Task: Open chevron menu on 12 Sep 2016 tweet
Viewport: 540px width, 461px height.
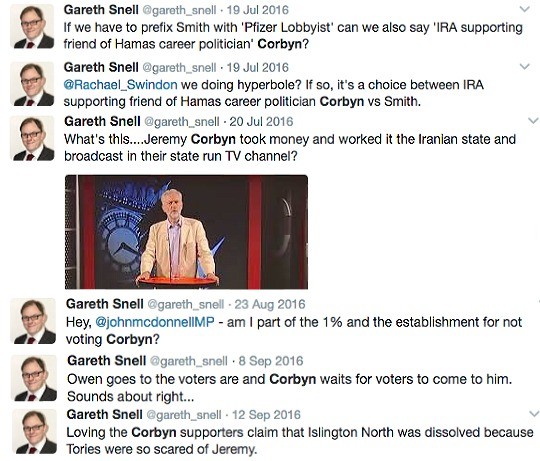Action: click(x=533, y=413)
